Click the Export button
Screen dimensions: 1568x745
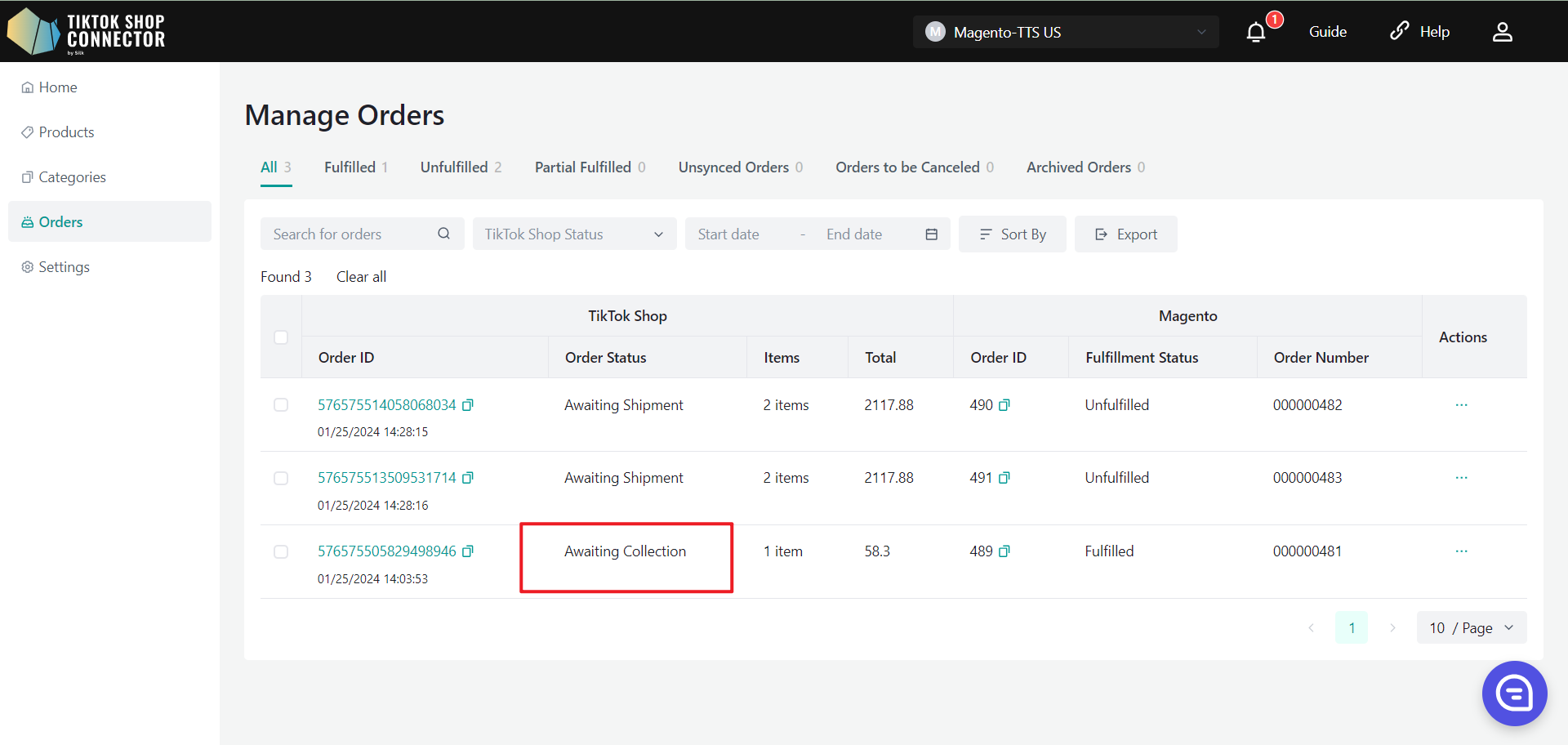[1125, 234]
